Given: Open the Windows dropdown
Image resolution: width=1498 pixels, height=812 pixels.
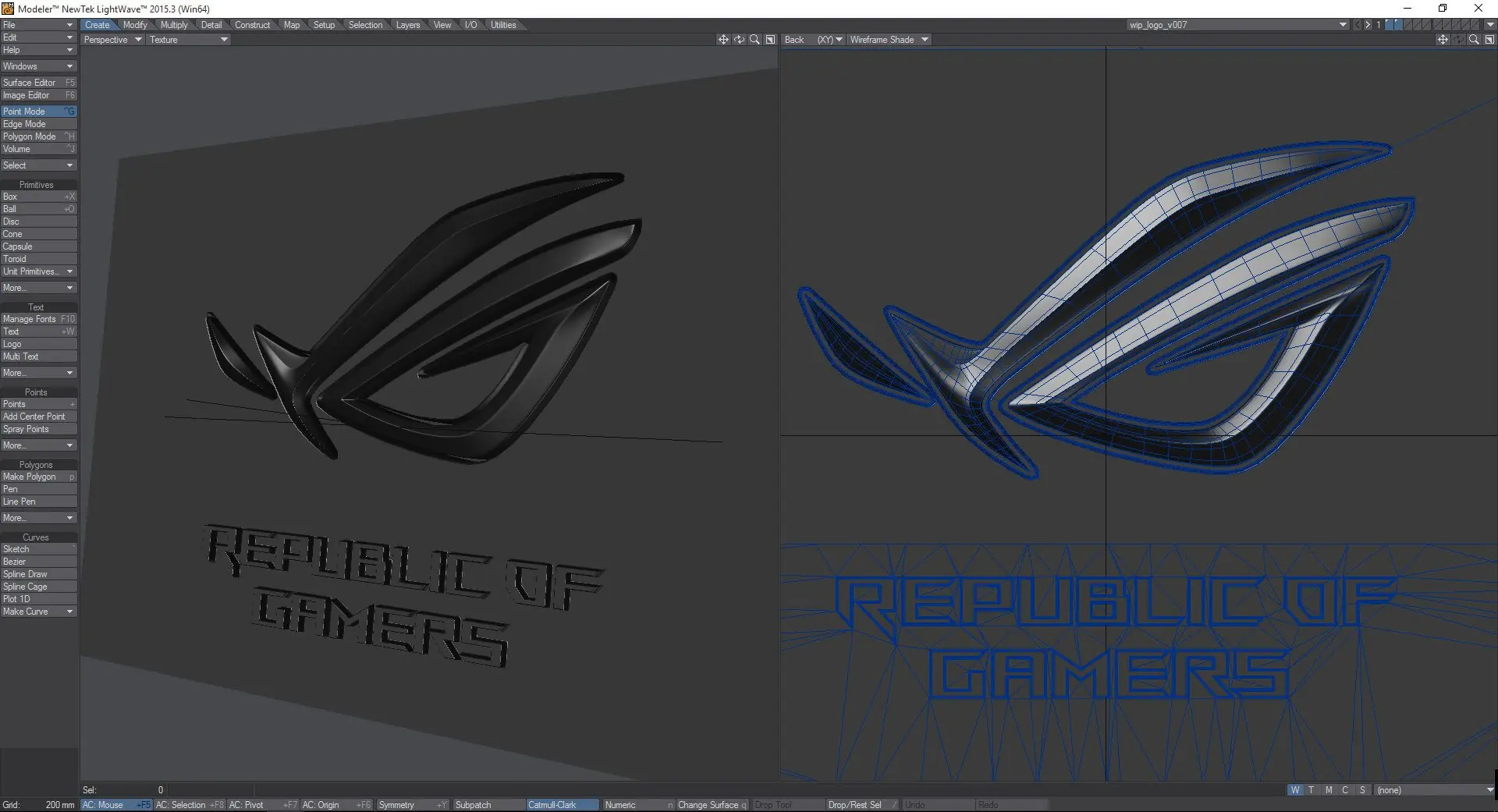Looking at the screenshot, I should coord(38,66).
